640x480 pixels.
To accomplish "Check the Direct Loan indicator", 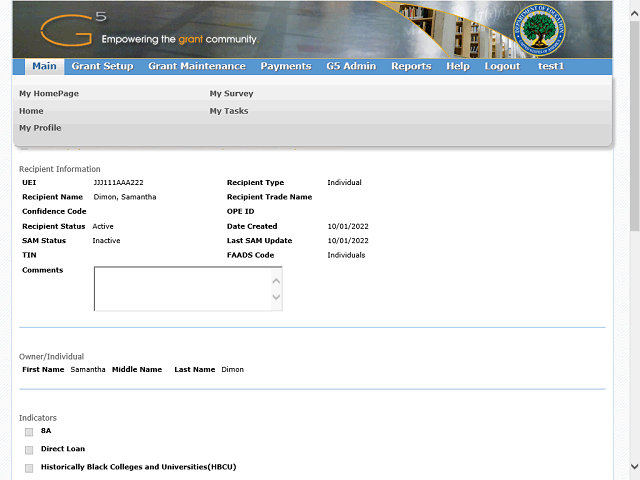I will click(29, 450).
